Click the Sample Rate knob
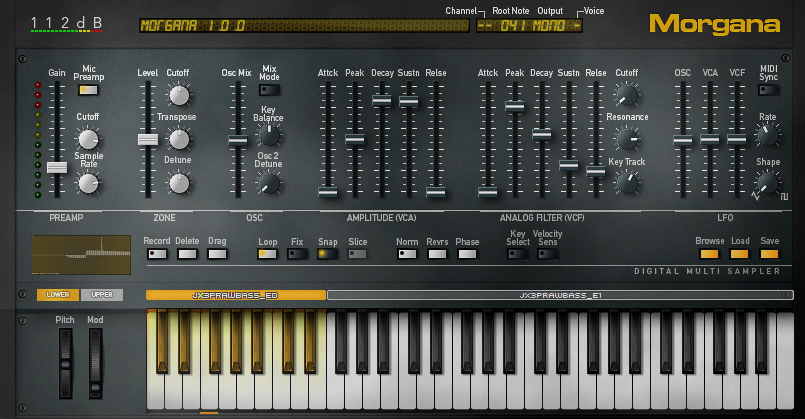 [x=88, y=183]
